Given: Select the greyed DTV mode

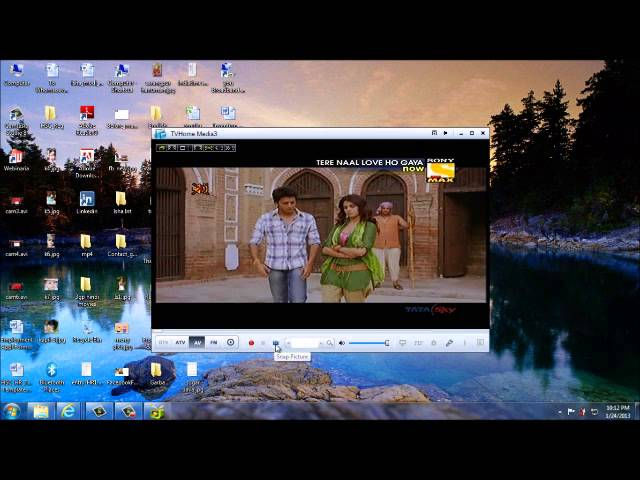Looking at the screenshot, I should [x=163, y=342].
